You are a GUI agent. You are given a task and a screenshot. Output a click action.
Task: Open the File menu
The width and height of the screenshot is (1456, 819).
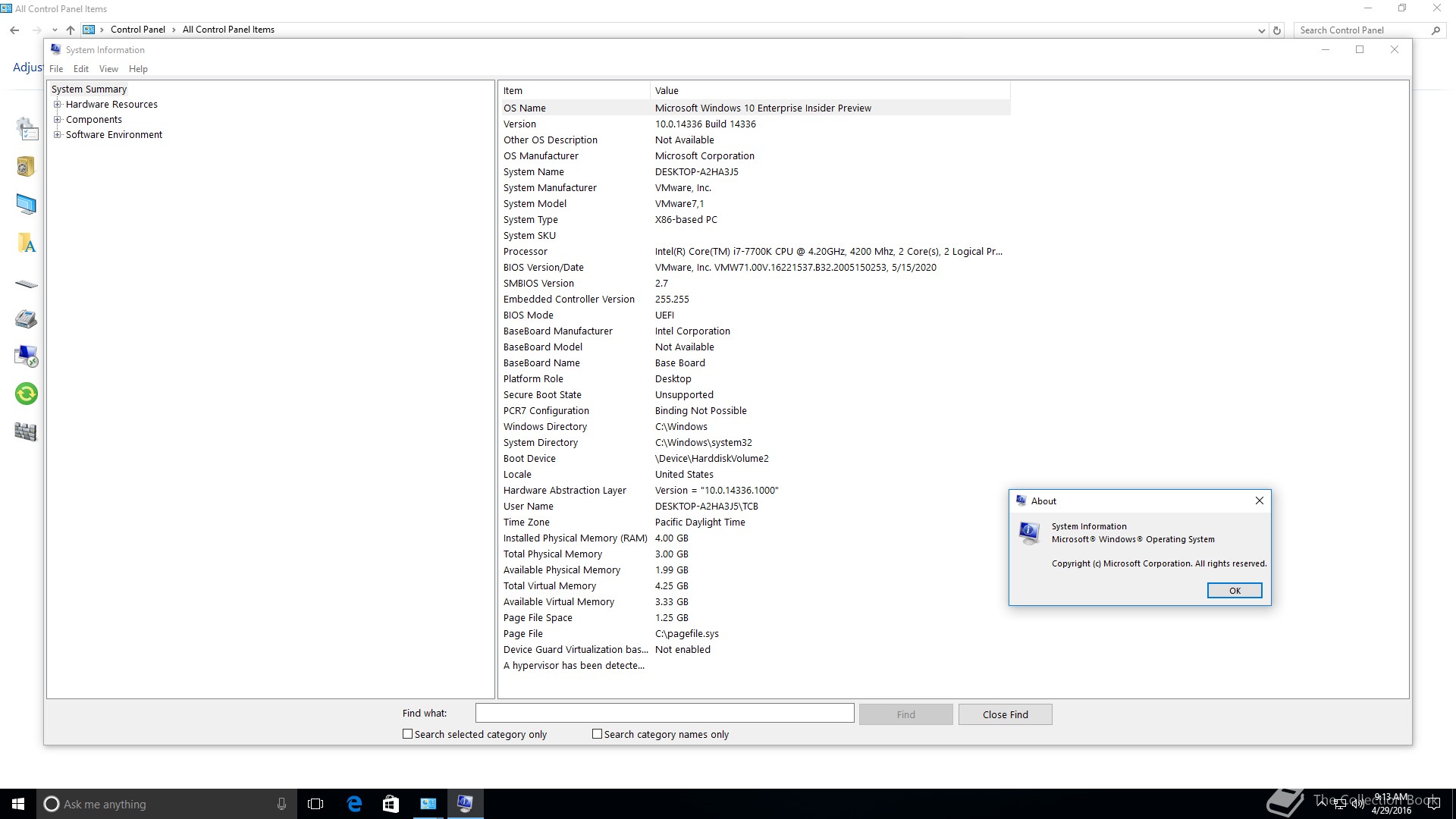(56, 69)
